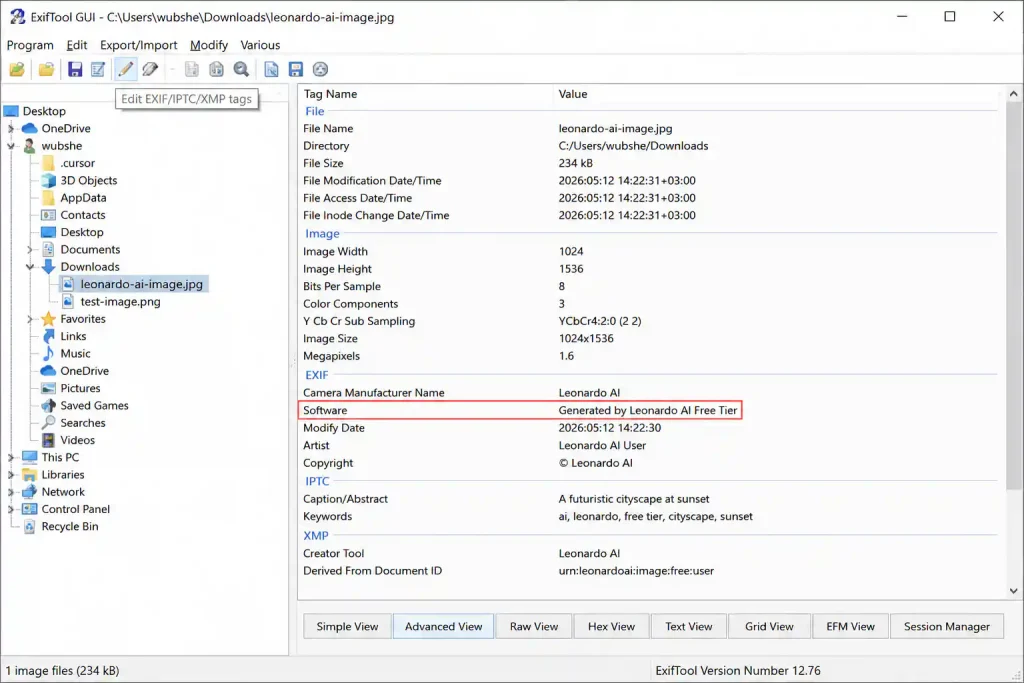Click the checklist-with-pen toolbar icon
The width and height of the screenshot is (1024, 683).
98,69
